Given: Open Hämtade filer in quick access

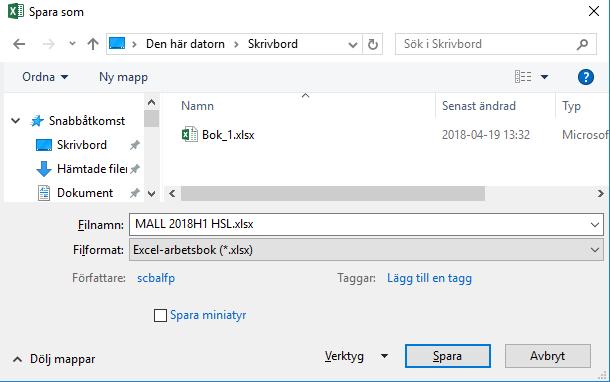Looking at the screenshot, I should click(88, 169).
